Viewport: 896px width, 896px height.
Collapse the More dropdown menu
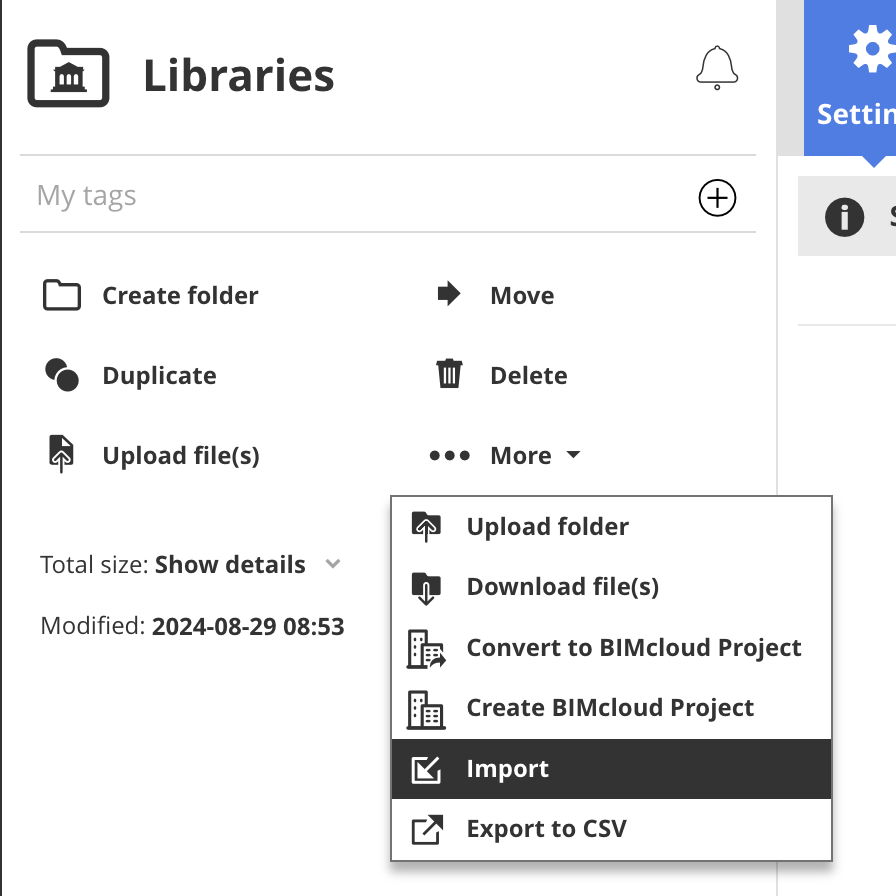tap(505, 456)
